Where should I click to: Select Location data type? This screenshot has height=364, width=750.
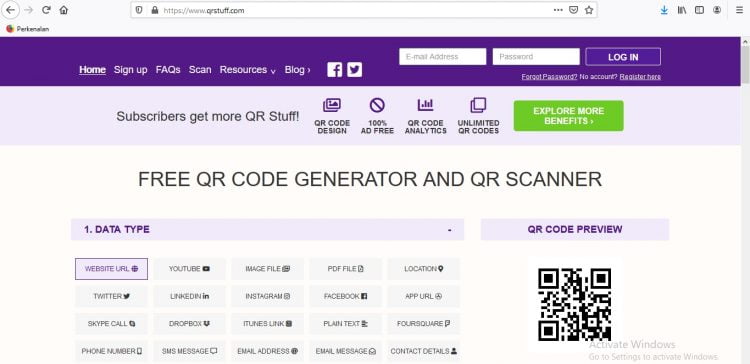point(424,269)
